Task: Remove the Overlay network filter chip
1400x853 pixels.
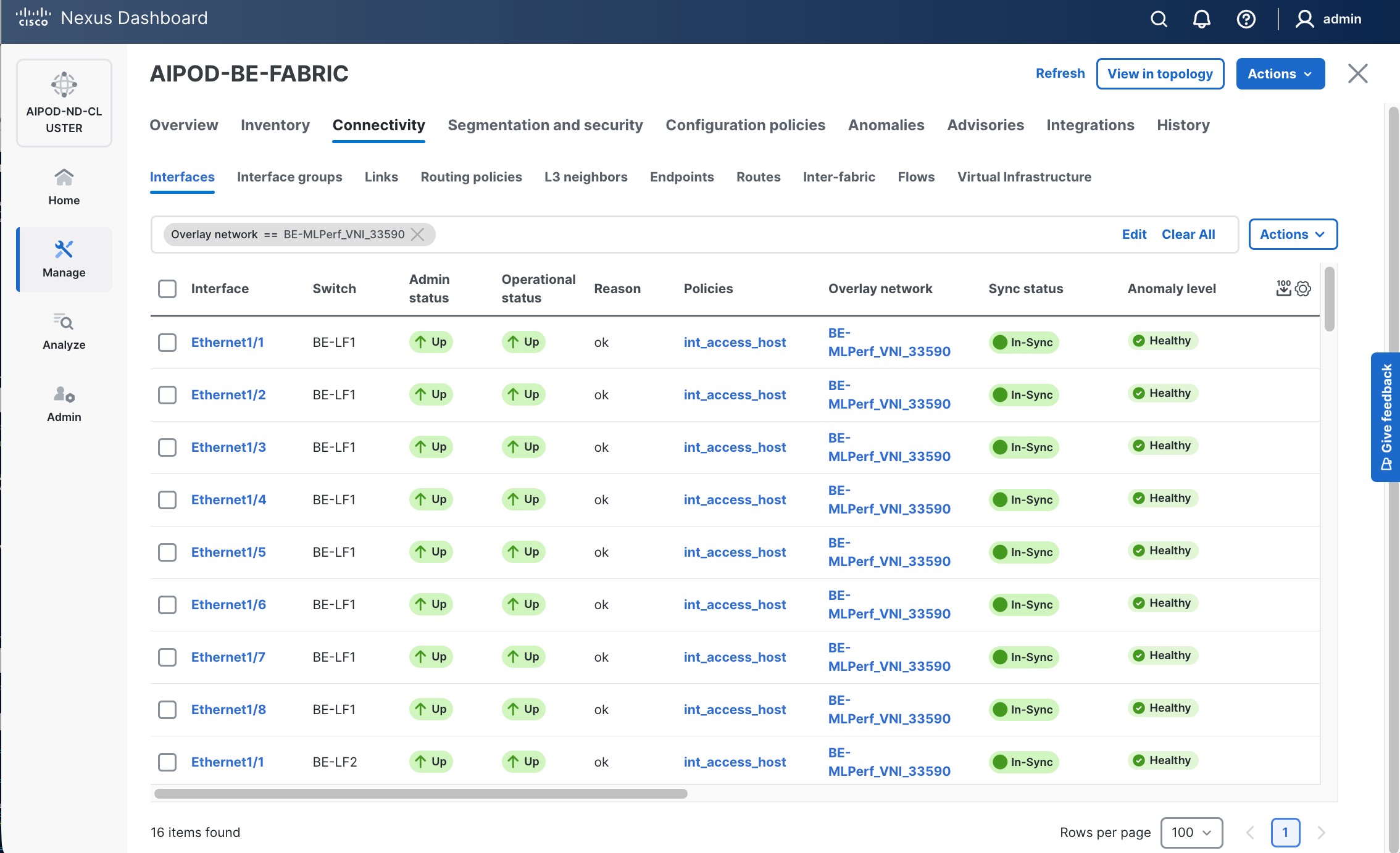Action: 418,235
